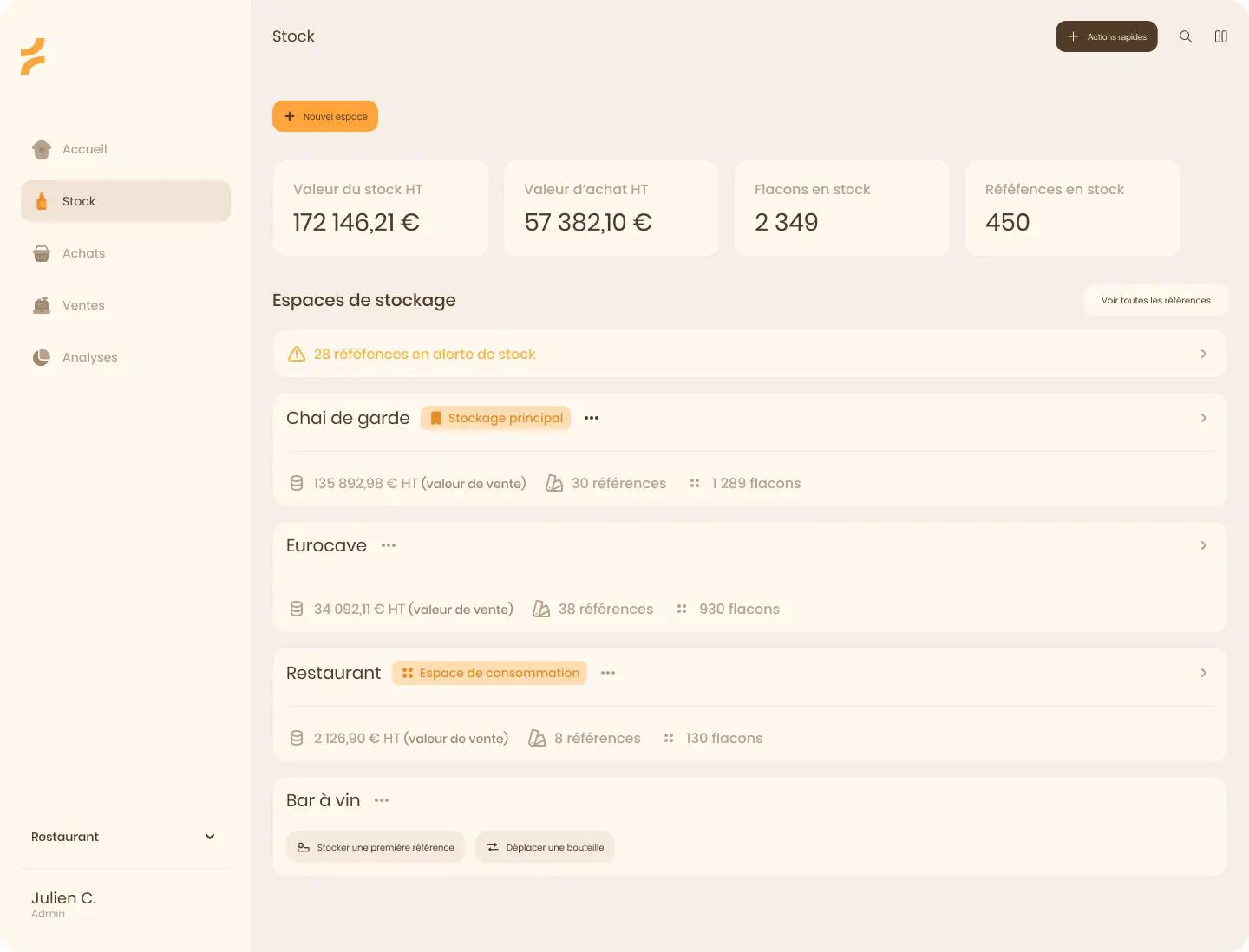Expand the Restaurant establishment dropdown
The width and height of the screenshot is (1249, 952).
124,837
